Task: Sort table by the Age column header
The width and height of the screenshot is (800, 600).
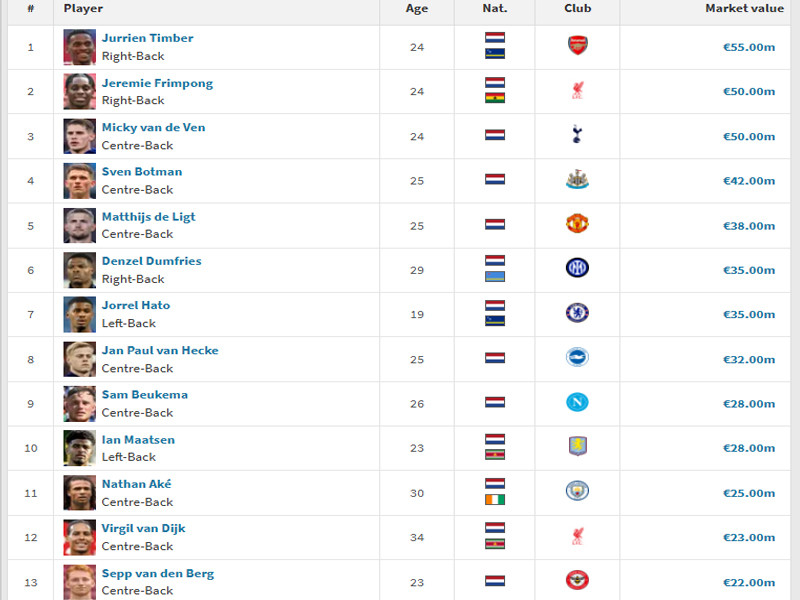Action: coord(417,9)
